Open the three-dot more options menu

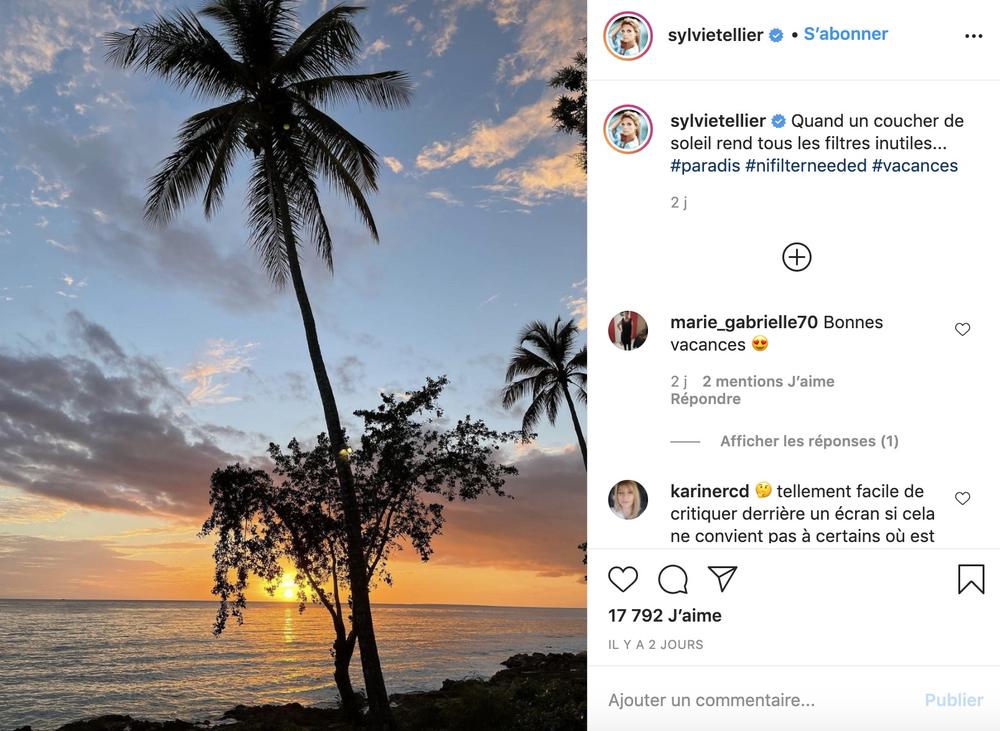973,36
